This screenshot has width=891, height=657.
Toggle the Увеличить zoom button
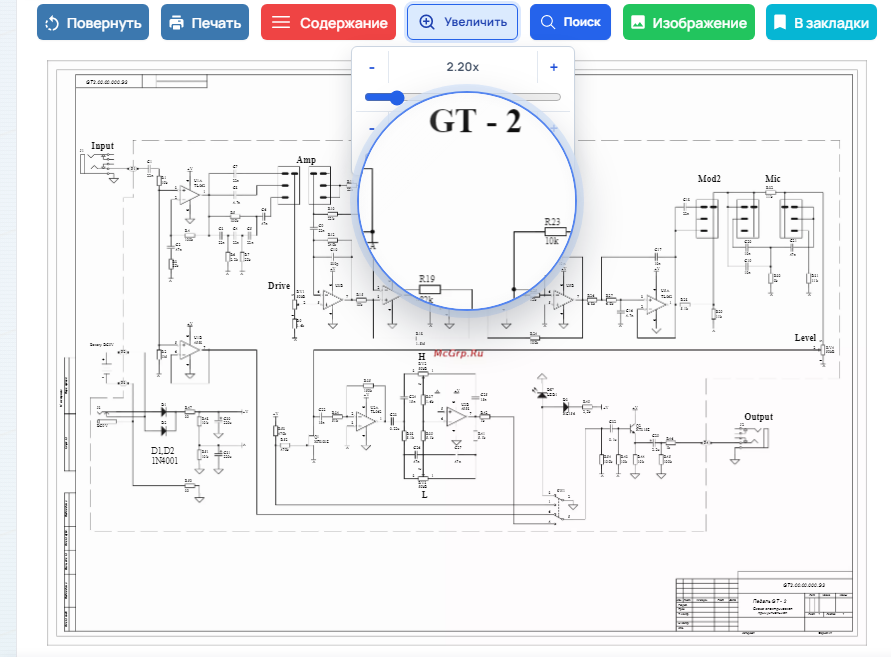(x=463, y=22)
